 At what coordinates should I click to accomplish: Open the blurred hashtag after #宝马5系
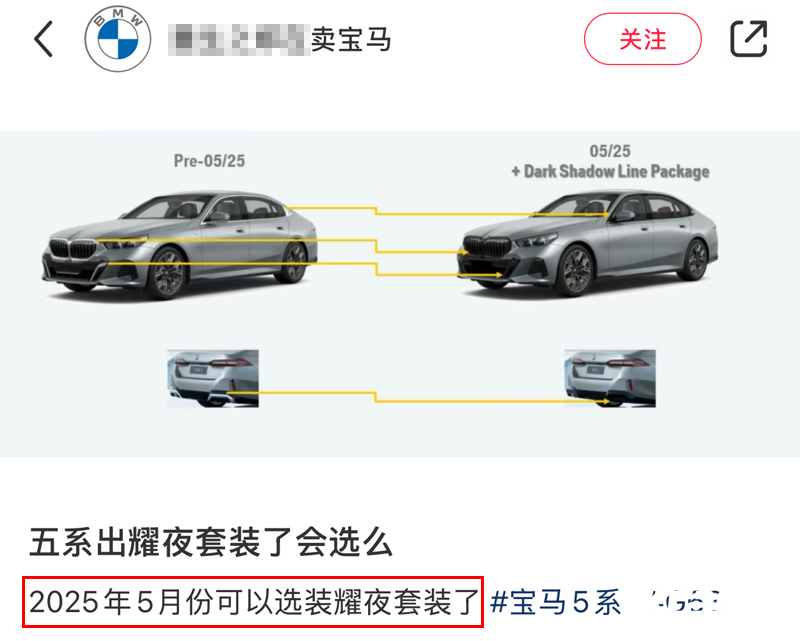pos(685,602)
